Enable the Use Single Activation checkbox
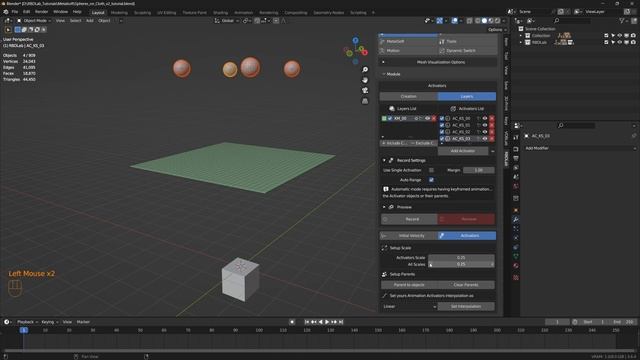Screen dimensions: 640x360 [431, 170]
